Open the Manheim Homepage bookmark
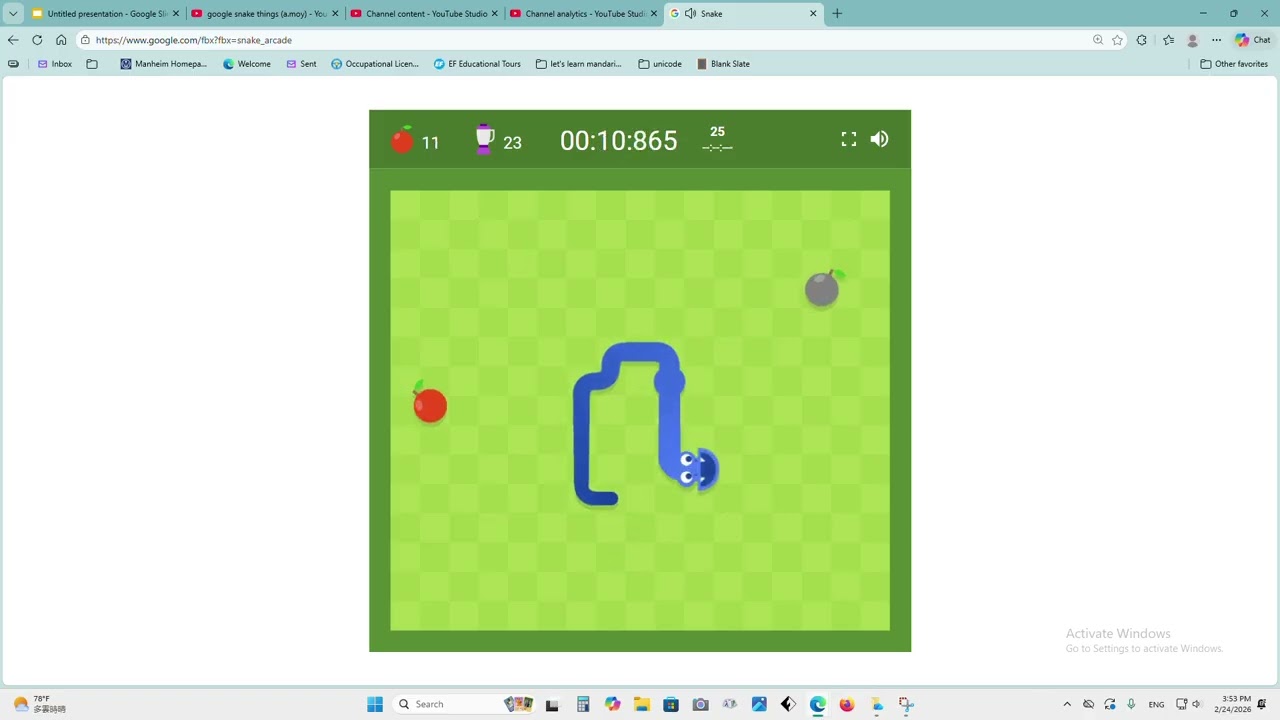Image resolution: width=1280 pixels, height=720 pixels. point(163,64)
